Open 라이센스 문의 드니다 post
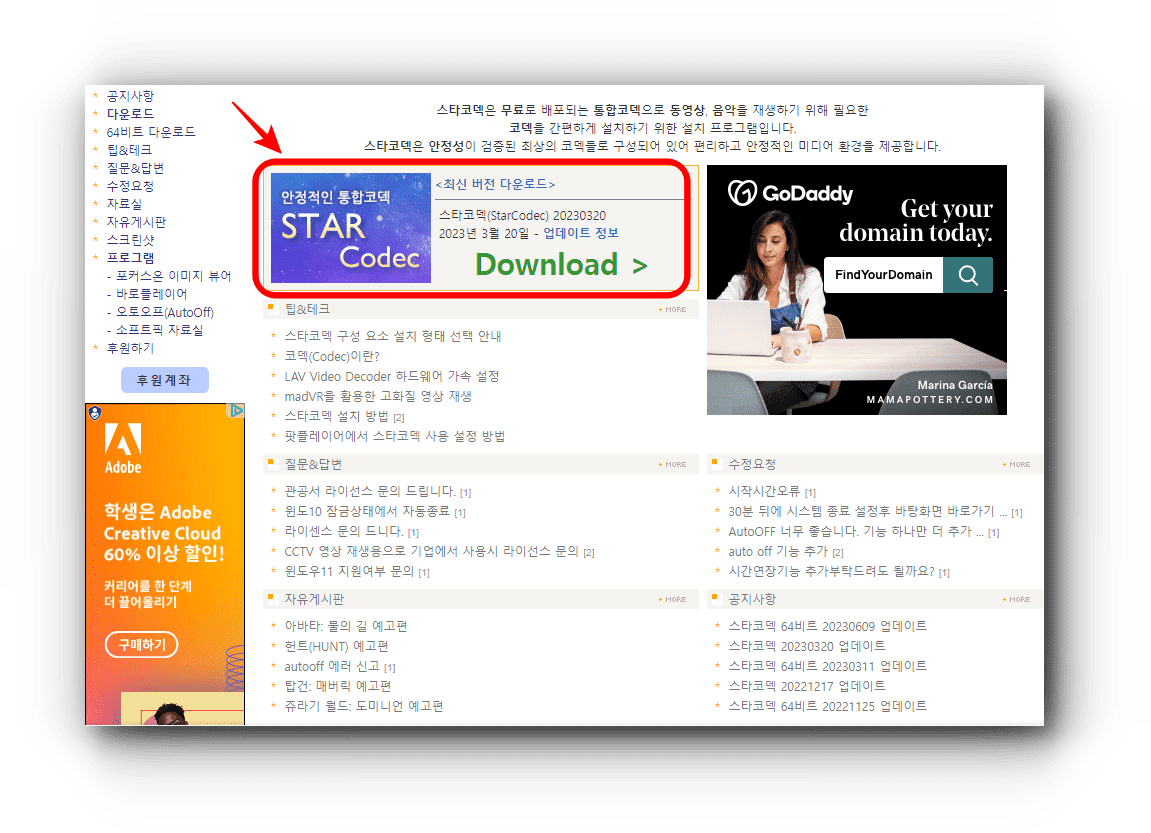Viewport: 1151px width, 833px height. [x=344, y=531]
